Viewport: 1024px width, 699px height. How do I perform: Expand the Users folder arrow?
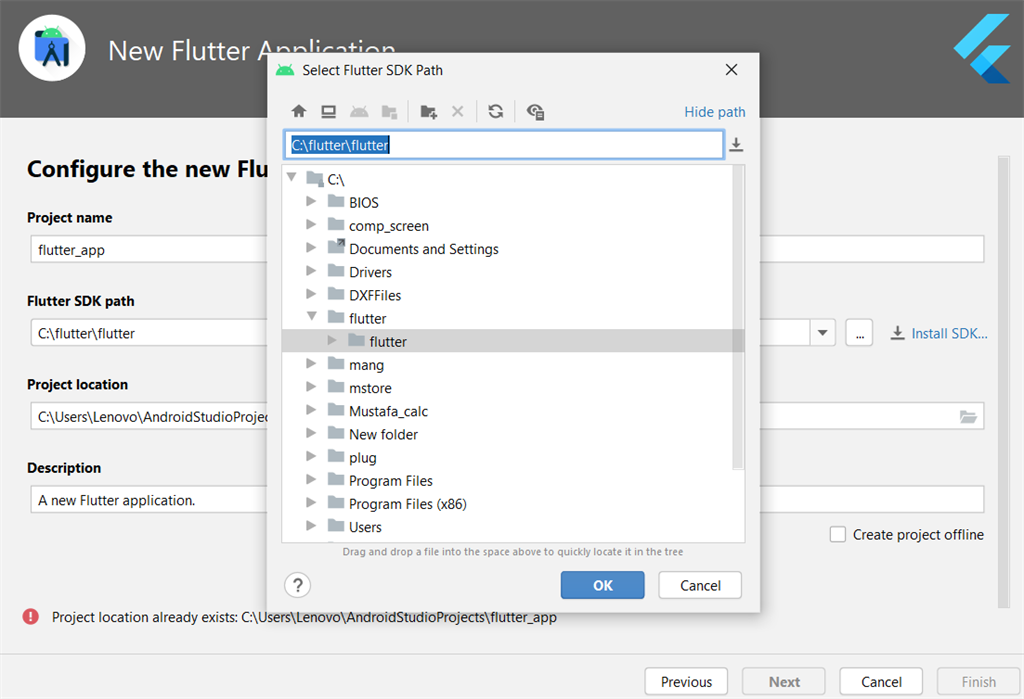pos(311,526)
